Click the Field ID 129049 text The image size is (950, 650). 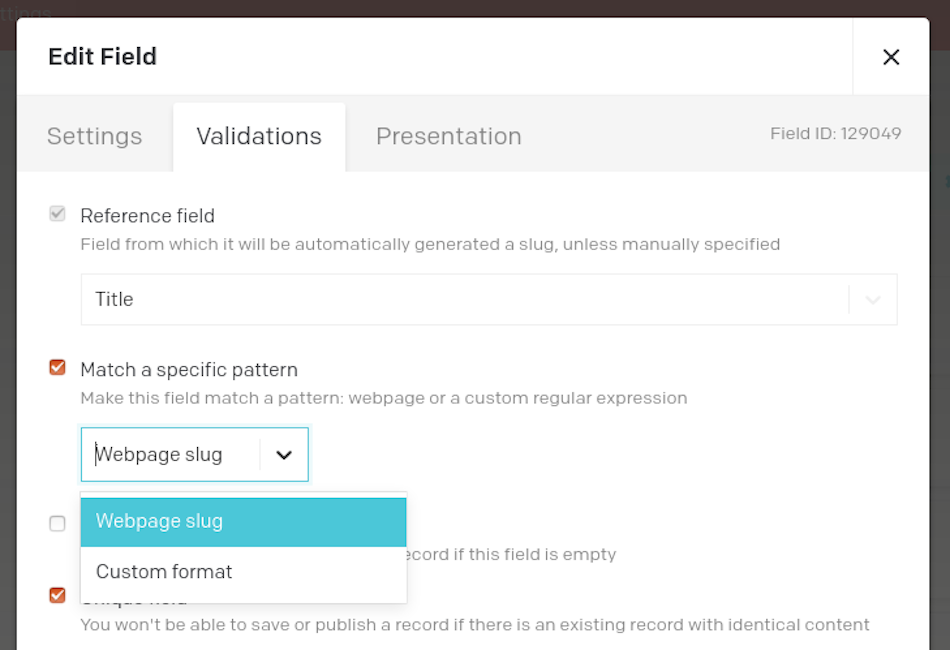(835, 133)
